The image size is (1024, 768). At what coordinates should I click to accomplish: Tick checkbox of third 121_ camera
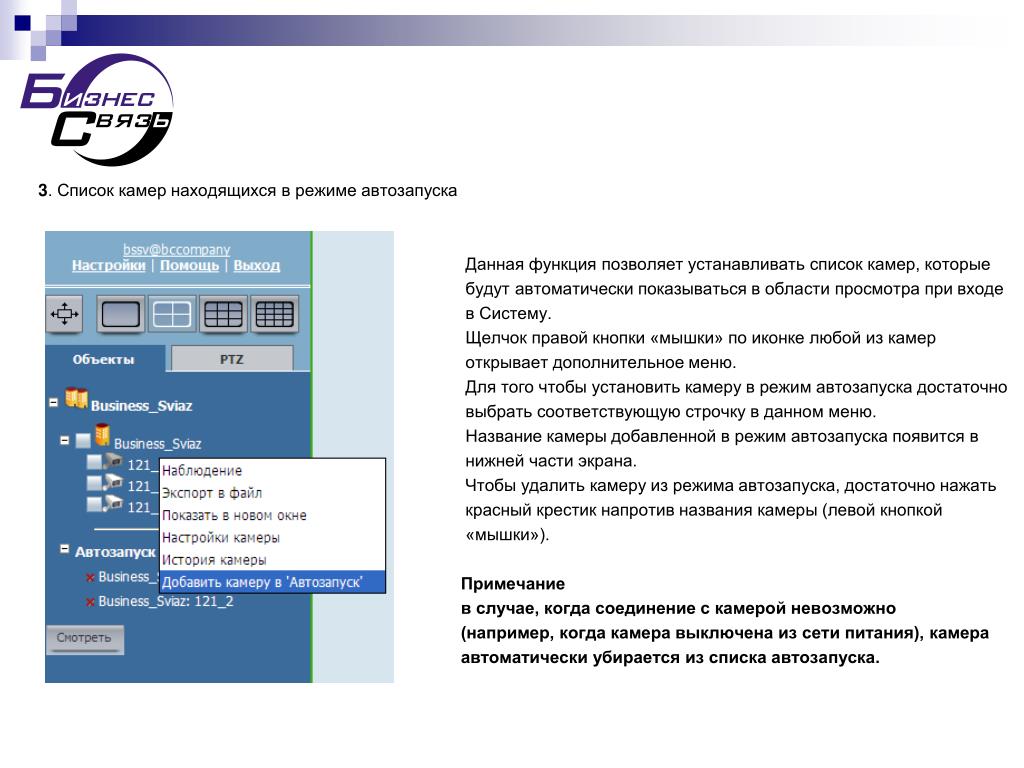(x=95, y=504)
